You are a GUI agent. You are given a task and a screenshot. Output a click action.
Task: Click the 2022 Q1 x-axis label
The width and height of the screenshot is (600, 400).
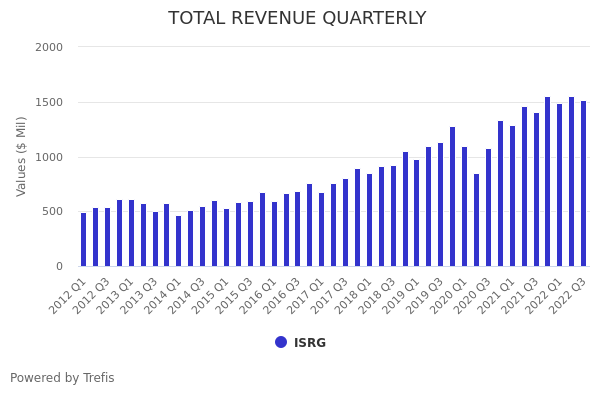pos(543,296)
